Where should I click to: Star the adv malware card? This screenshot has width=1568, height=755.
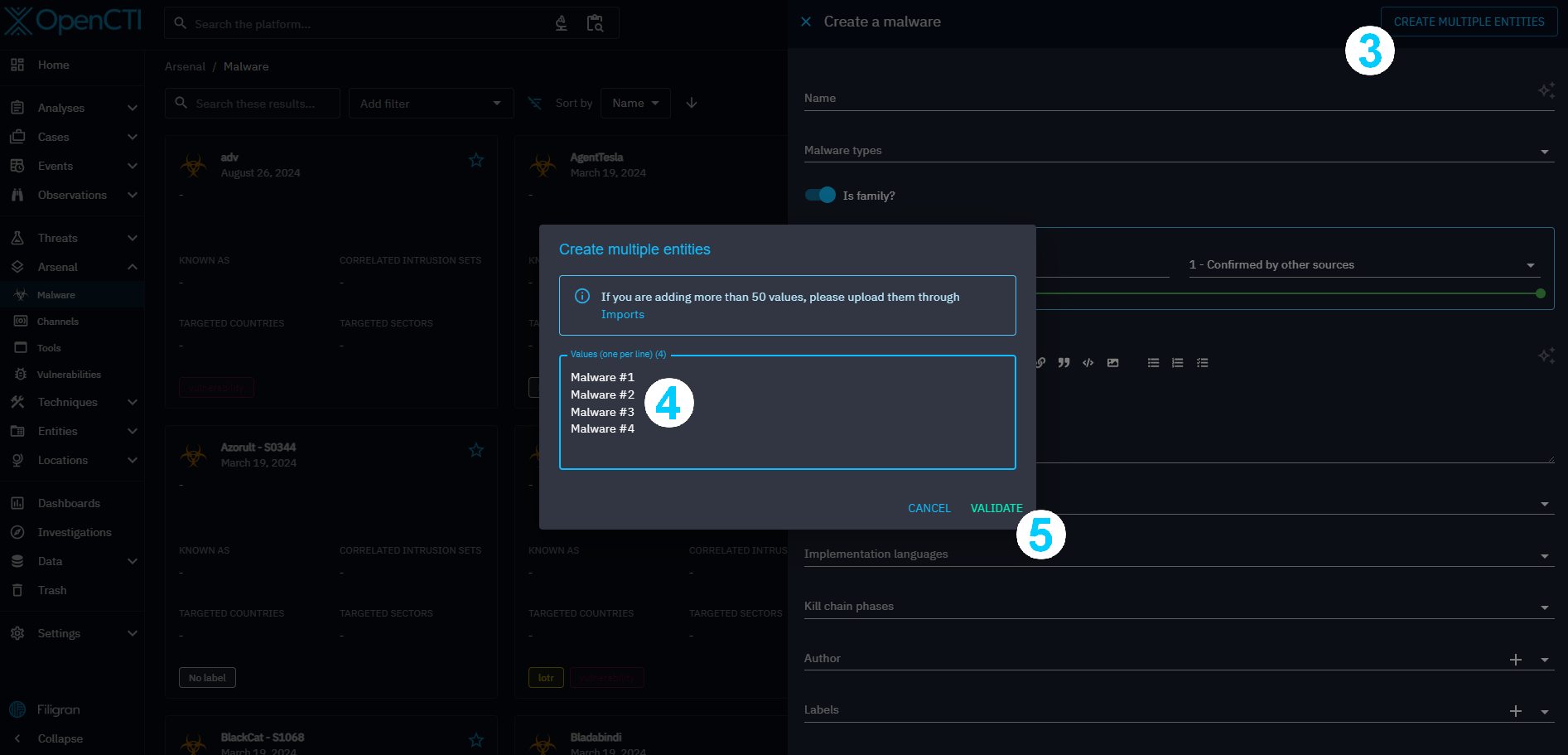click(476, 160)
